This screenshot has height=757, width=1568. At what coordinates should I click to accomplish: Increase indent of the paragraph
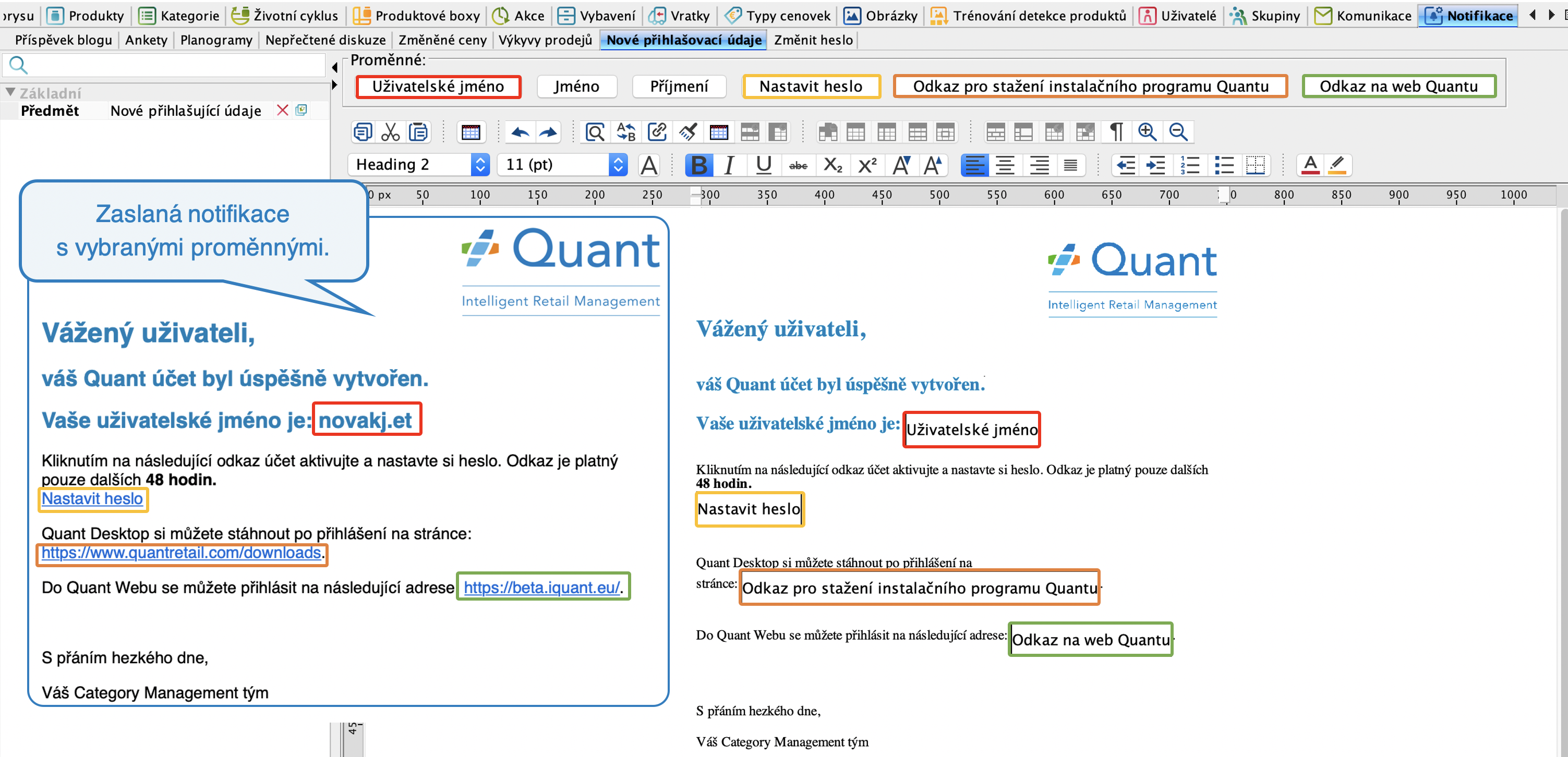1155,165
